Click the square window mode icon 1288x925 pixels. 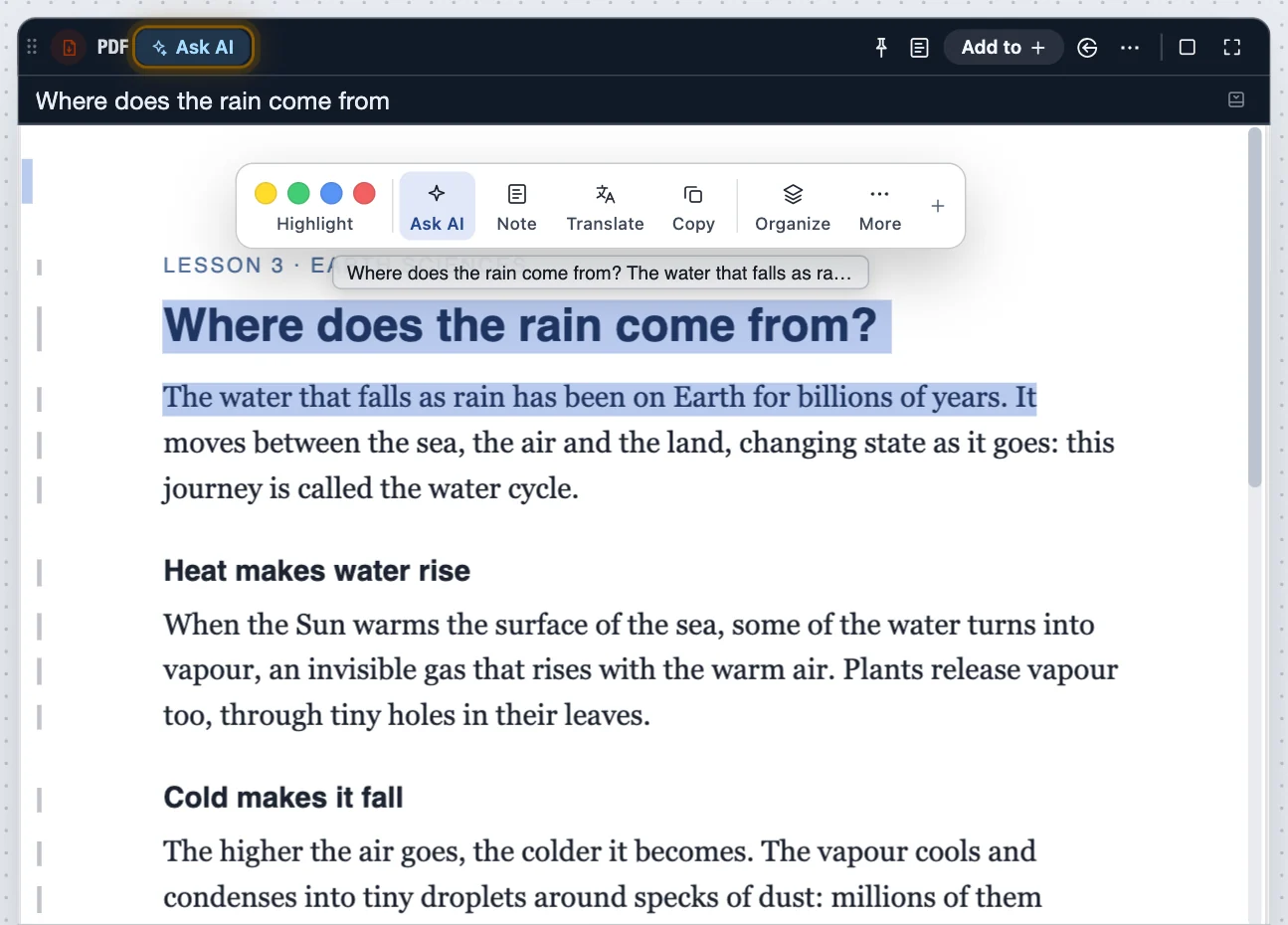pyautogui.click(x=1187, y=47)
